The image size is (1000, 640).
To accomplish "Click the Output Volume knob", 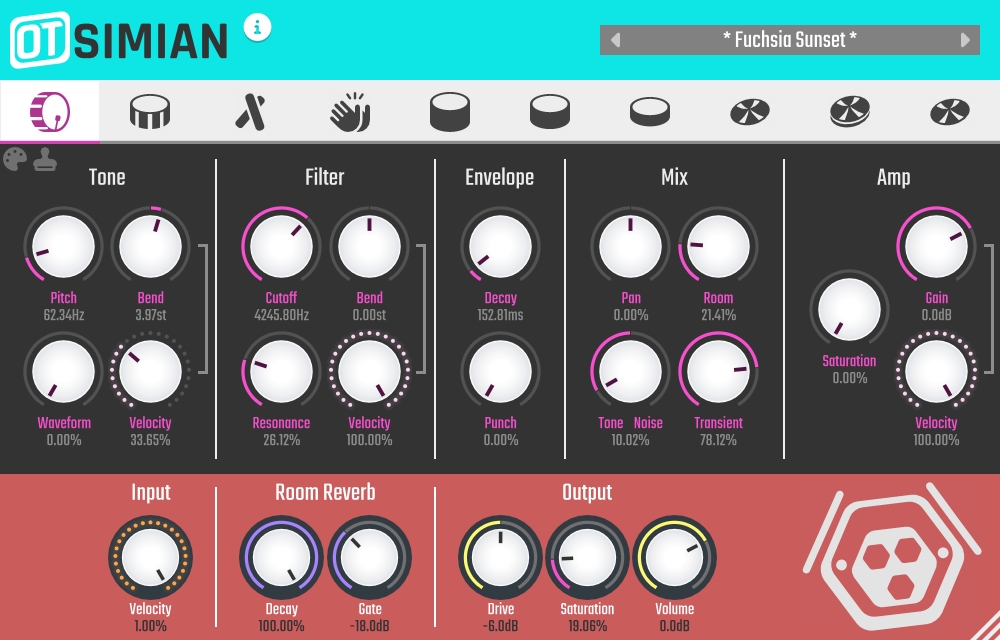I will click(x=674, y=557).
